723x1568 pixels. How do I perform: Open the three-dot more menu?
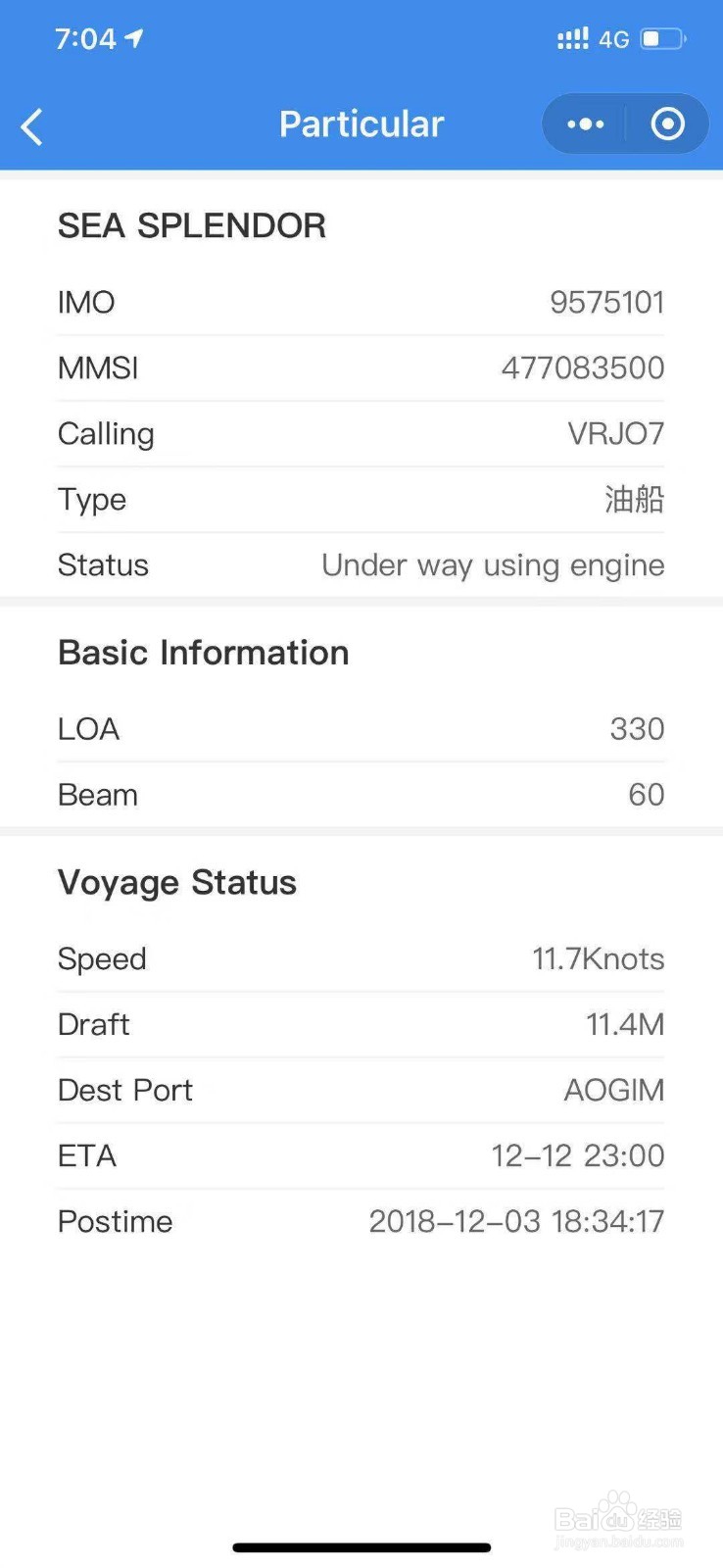click(x=585, y=124)
